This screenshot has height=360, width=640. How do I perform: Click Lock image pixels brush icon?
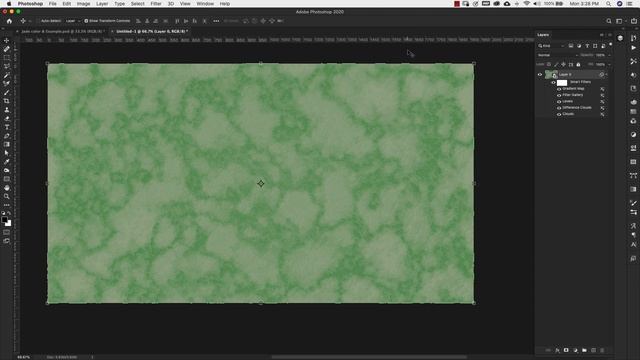coord(556,64)
